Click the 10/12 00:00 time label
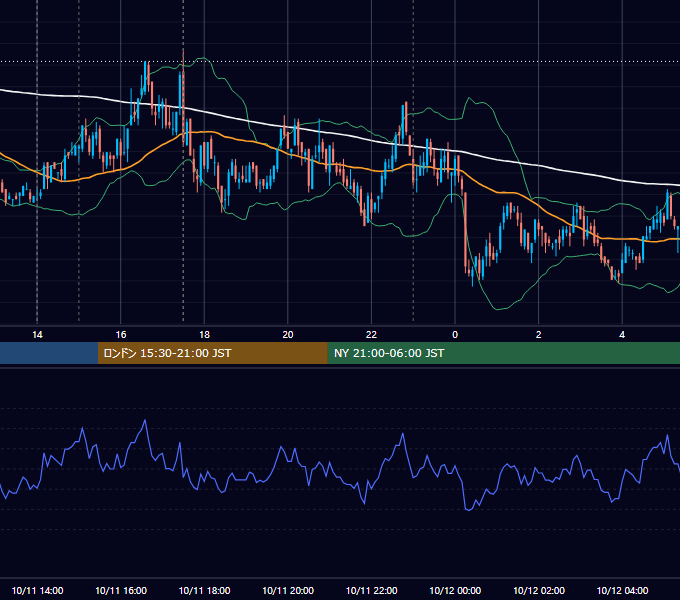 tap(455, 590)
